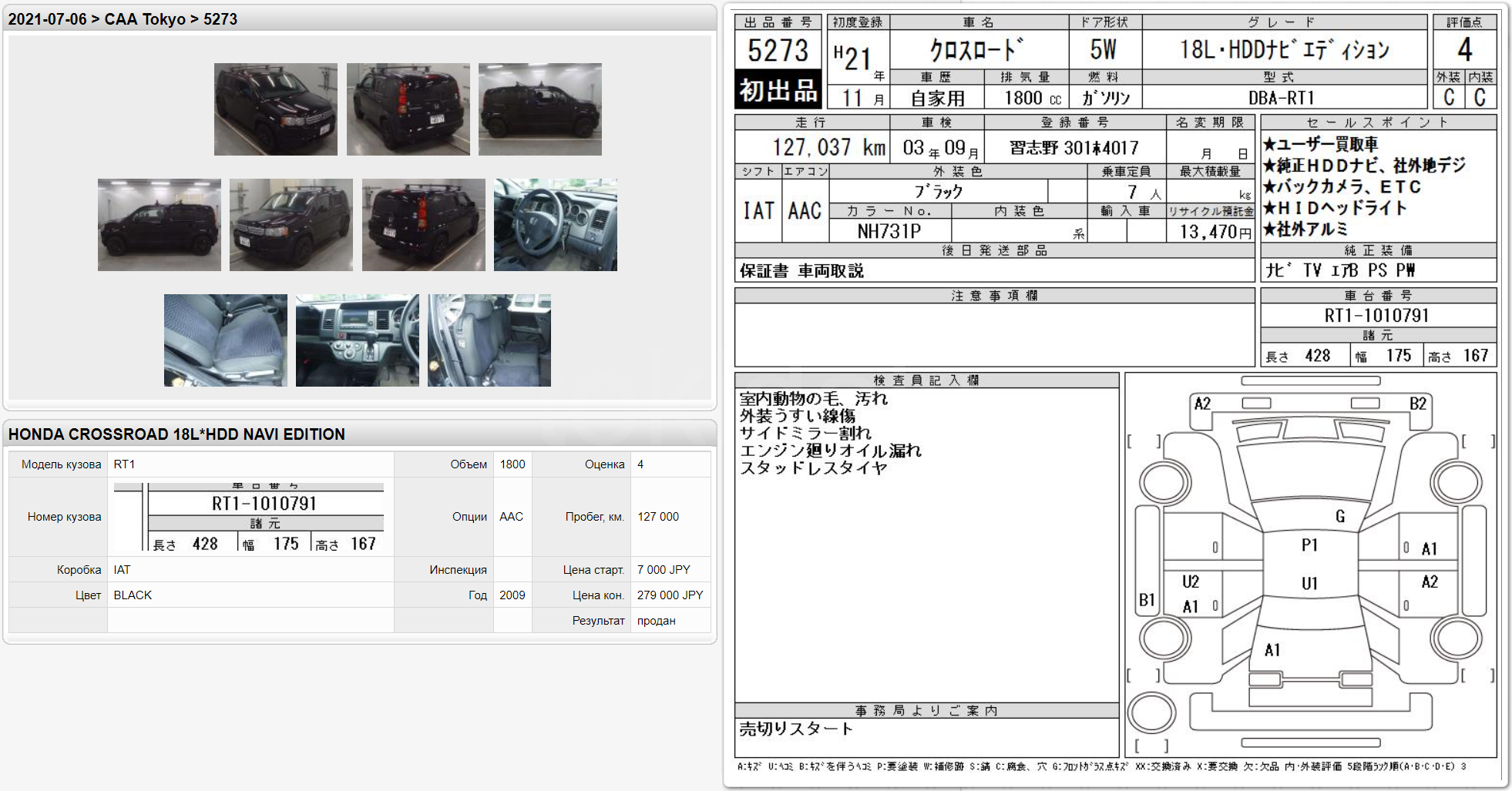Screen dimensions: 1512x791
Task: Open the steering wheel interior thumbnail
Action: [556, 225]
